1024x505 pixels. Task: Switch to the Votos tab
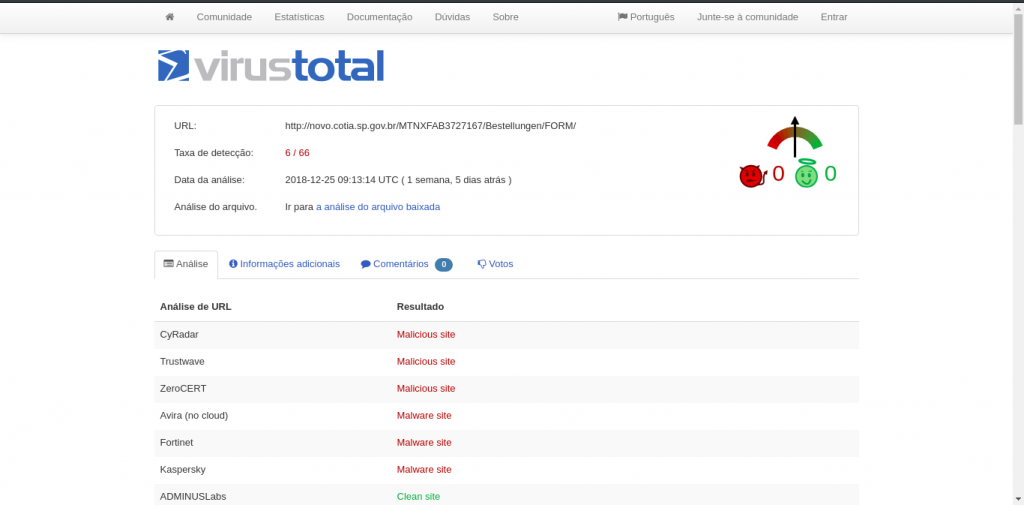point(495,264)
